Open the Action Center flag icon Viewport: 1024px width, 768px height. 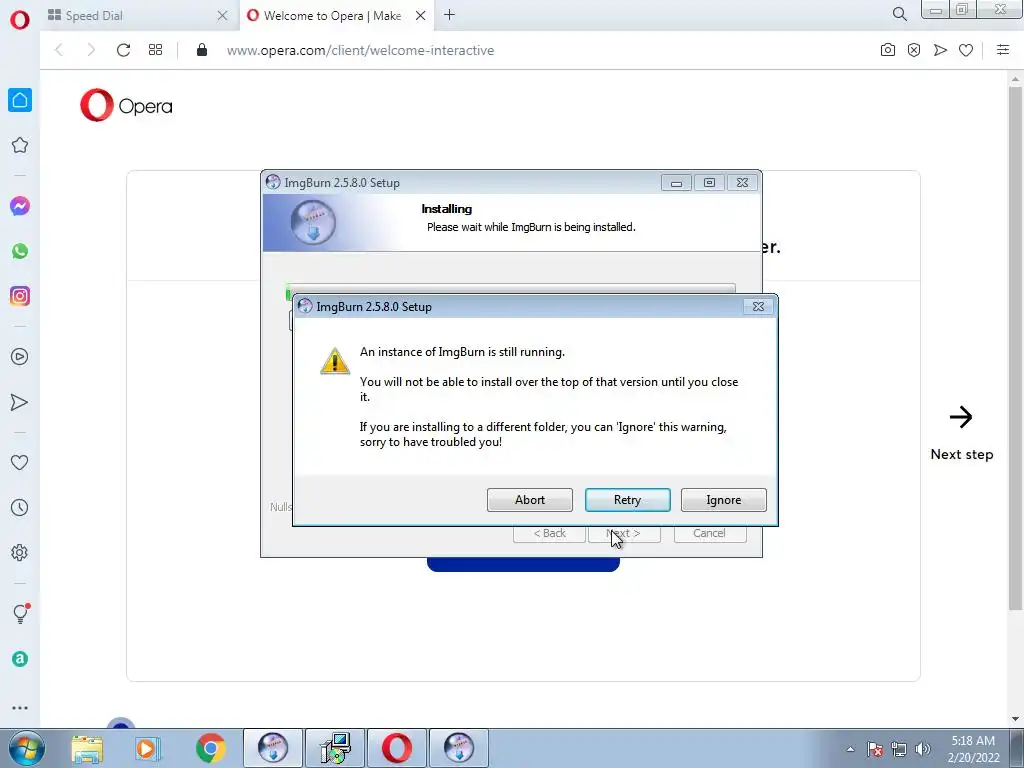[875, 749]
